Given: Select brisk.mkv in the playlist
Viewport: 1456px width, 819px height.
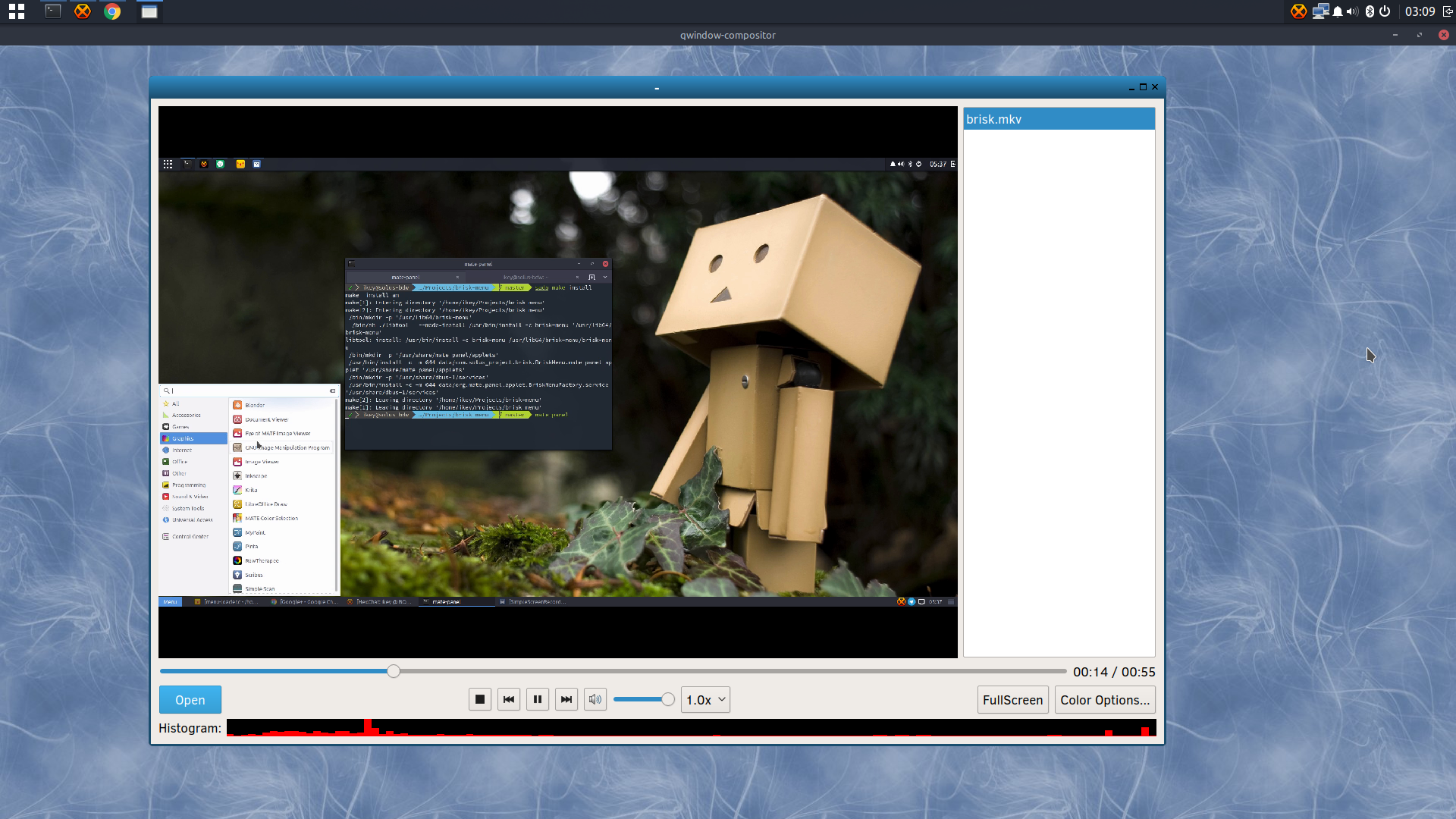Looking at the screenshot, I should click(x=1059, y=119).
